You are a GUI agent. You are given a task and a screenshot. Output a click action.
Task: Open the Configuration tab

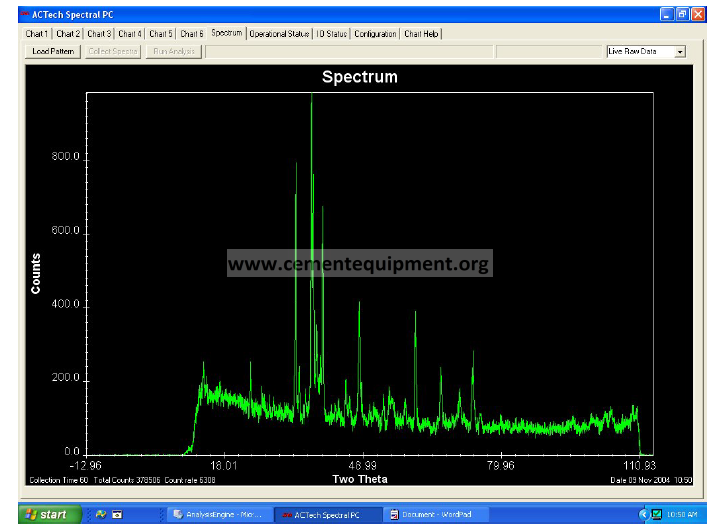coord(376,34)
